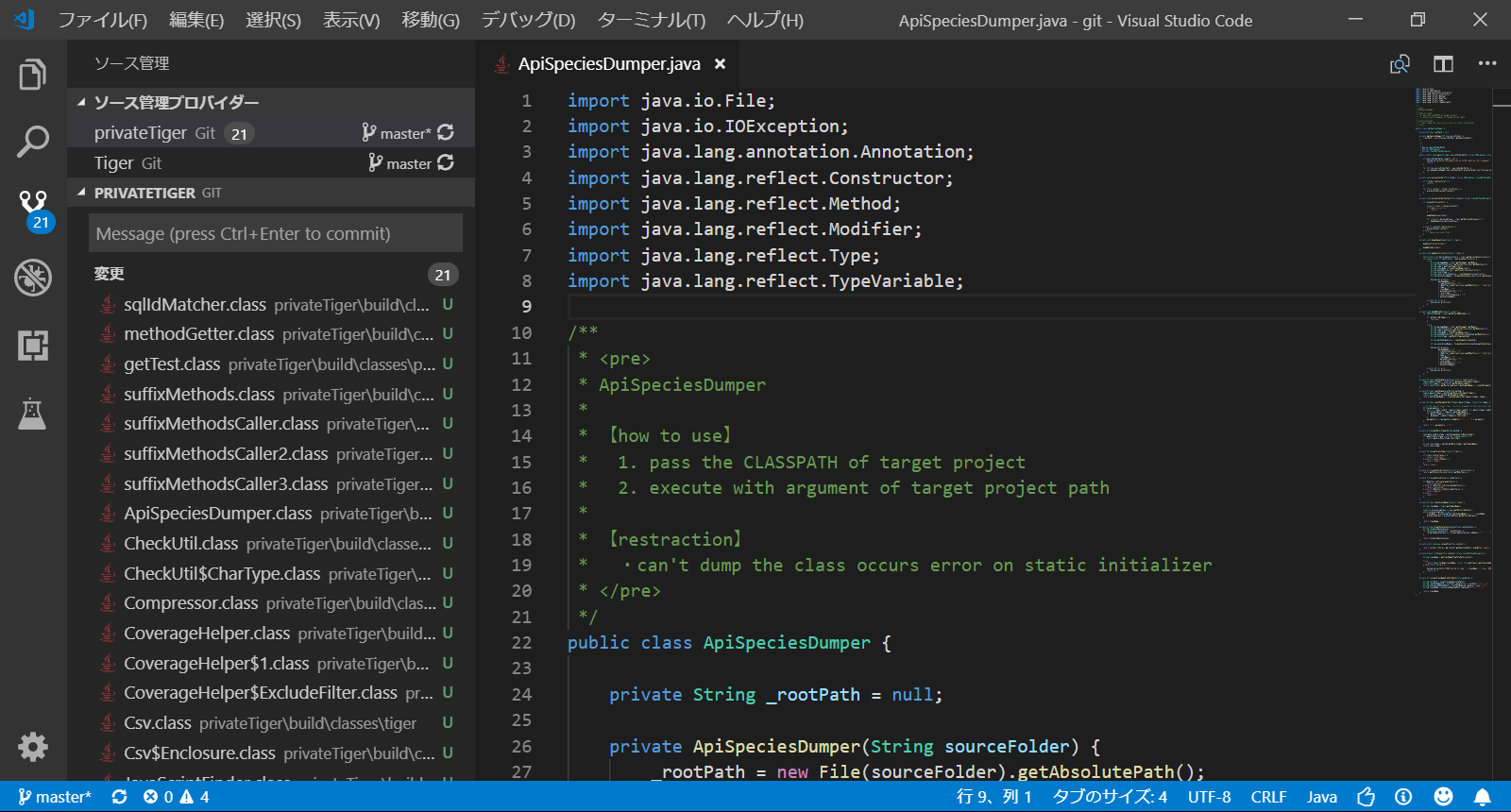Open the notifications bell icon
This screenshot has height=812, width=1511.
coord(1483,797)
